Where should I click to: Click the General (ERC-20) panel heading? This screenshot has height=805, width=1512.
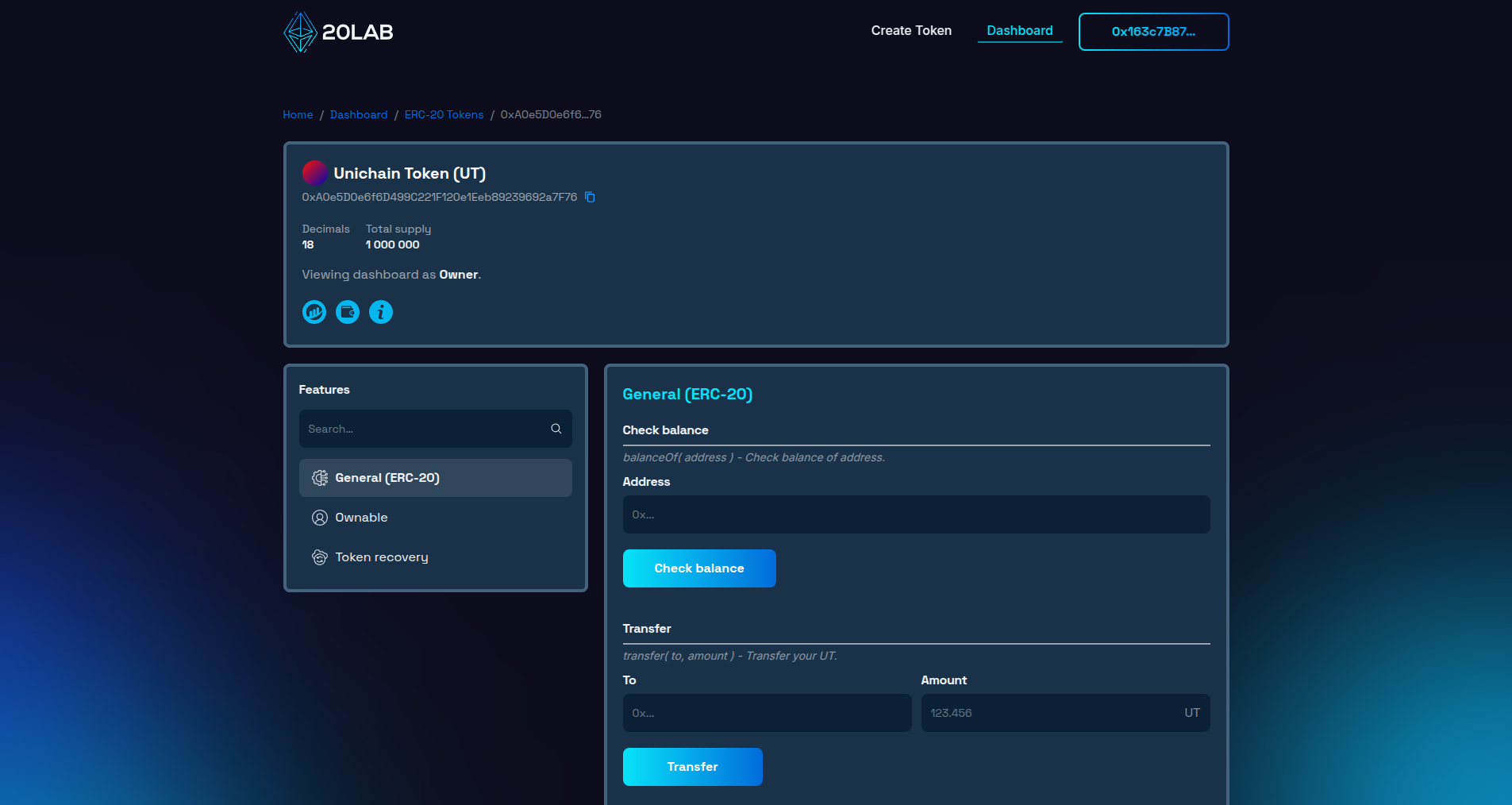687,394
